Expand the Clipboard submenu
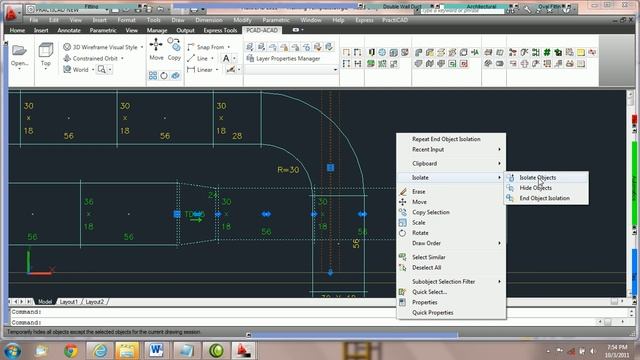The image size is (640, 360). pyautogui.click(x=451, y=163)
